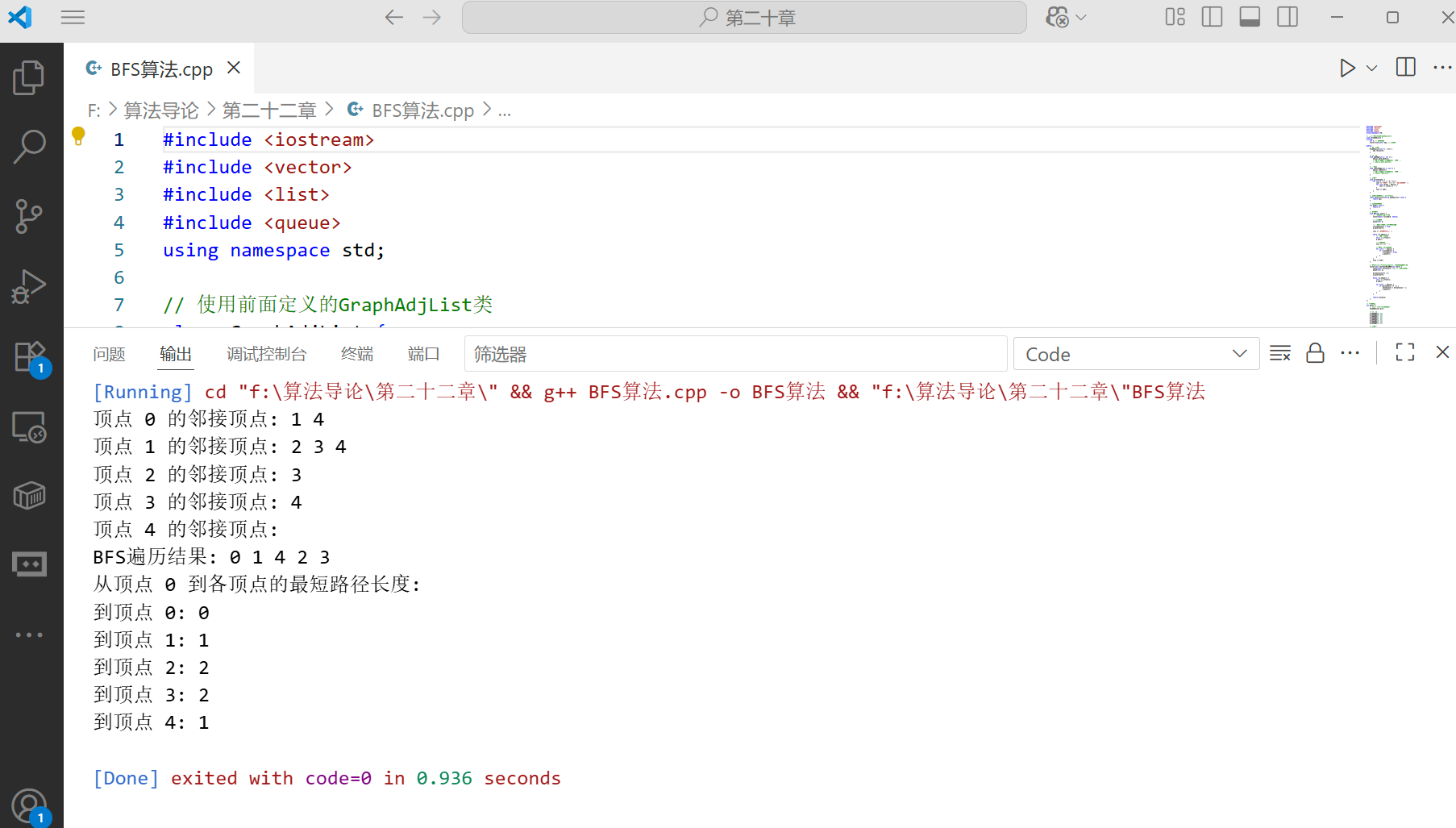Click the [Running] command line in output

click(649, 392)
